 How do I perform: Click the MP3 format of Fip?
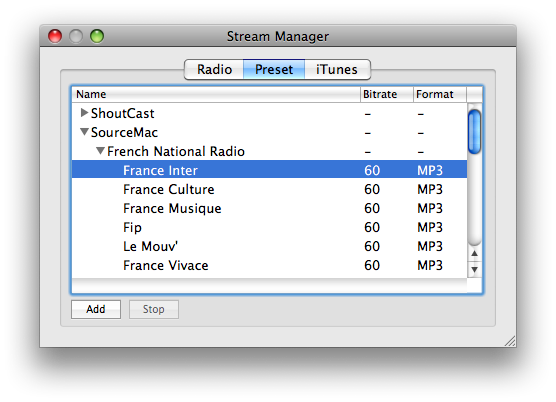tap(430, 228)
